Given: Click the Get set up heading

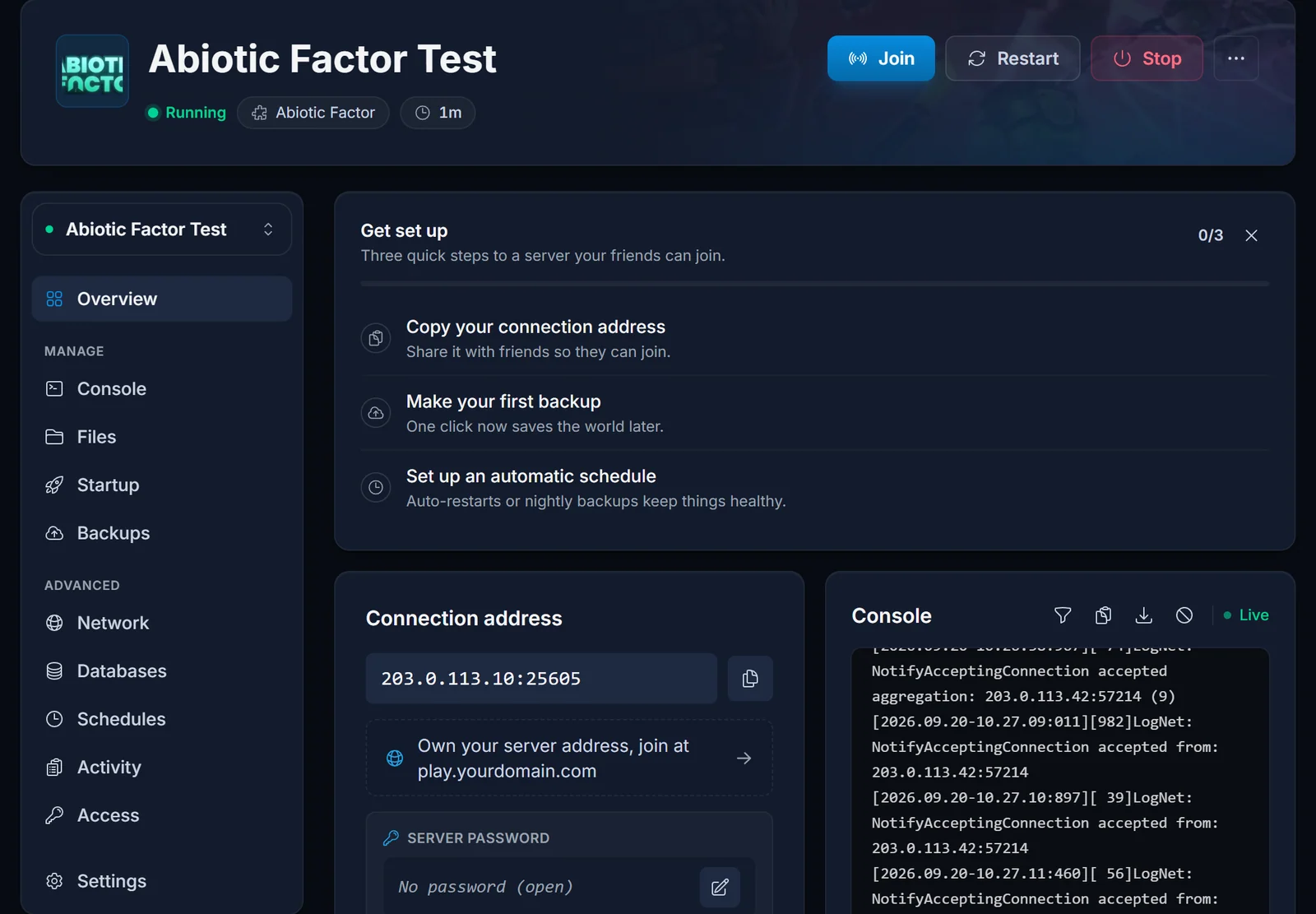Looking at the screenshot, I should [x=404, y=231].
